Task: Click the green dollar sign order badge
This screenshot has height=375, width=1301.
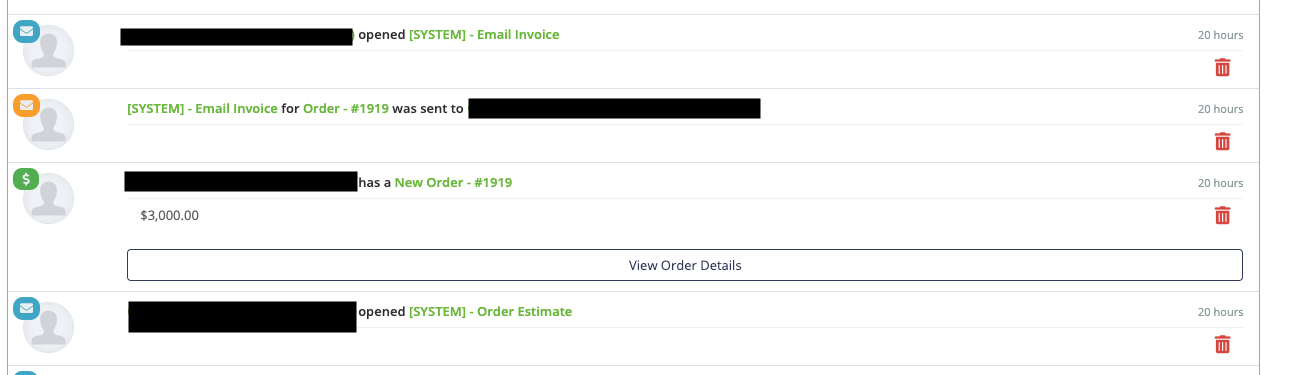Action: [26, 179]
